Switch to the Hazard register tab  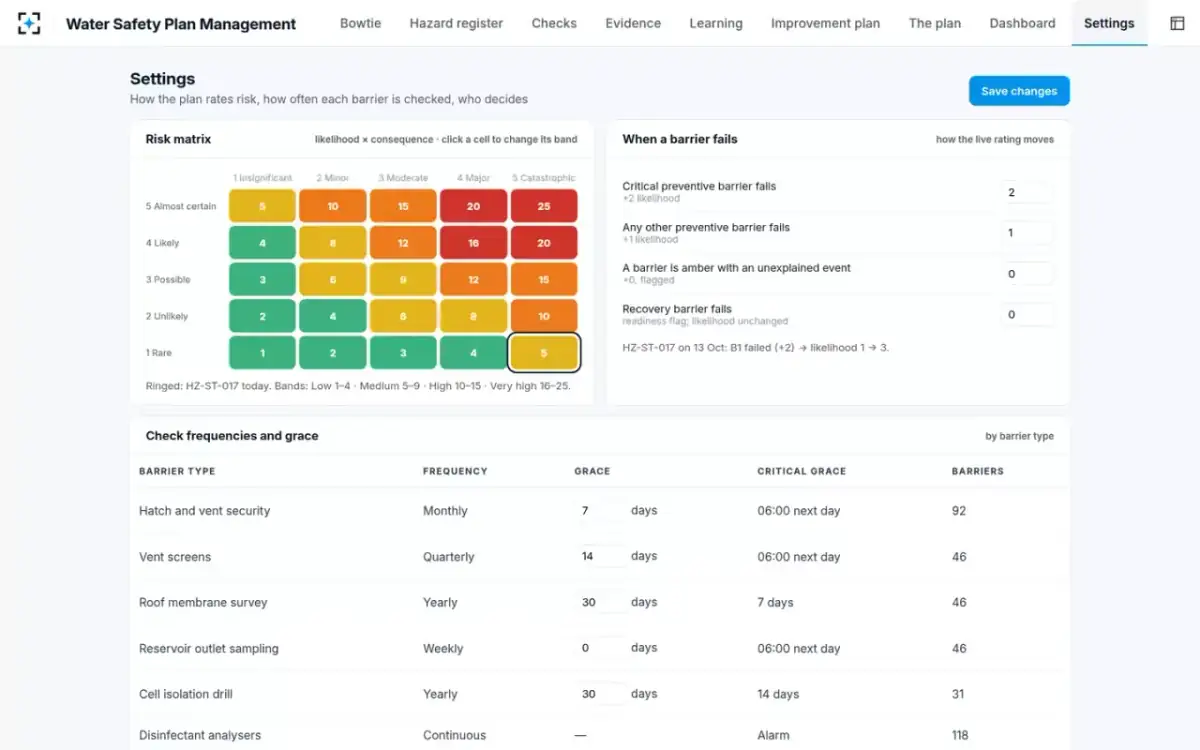(456, 23)
